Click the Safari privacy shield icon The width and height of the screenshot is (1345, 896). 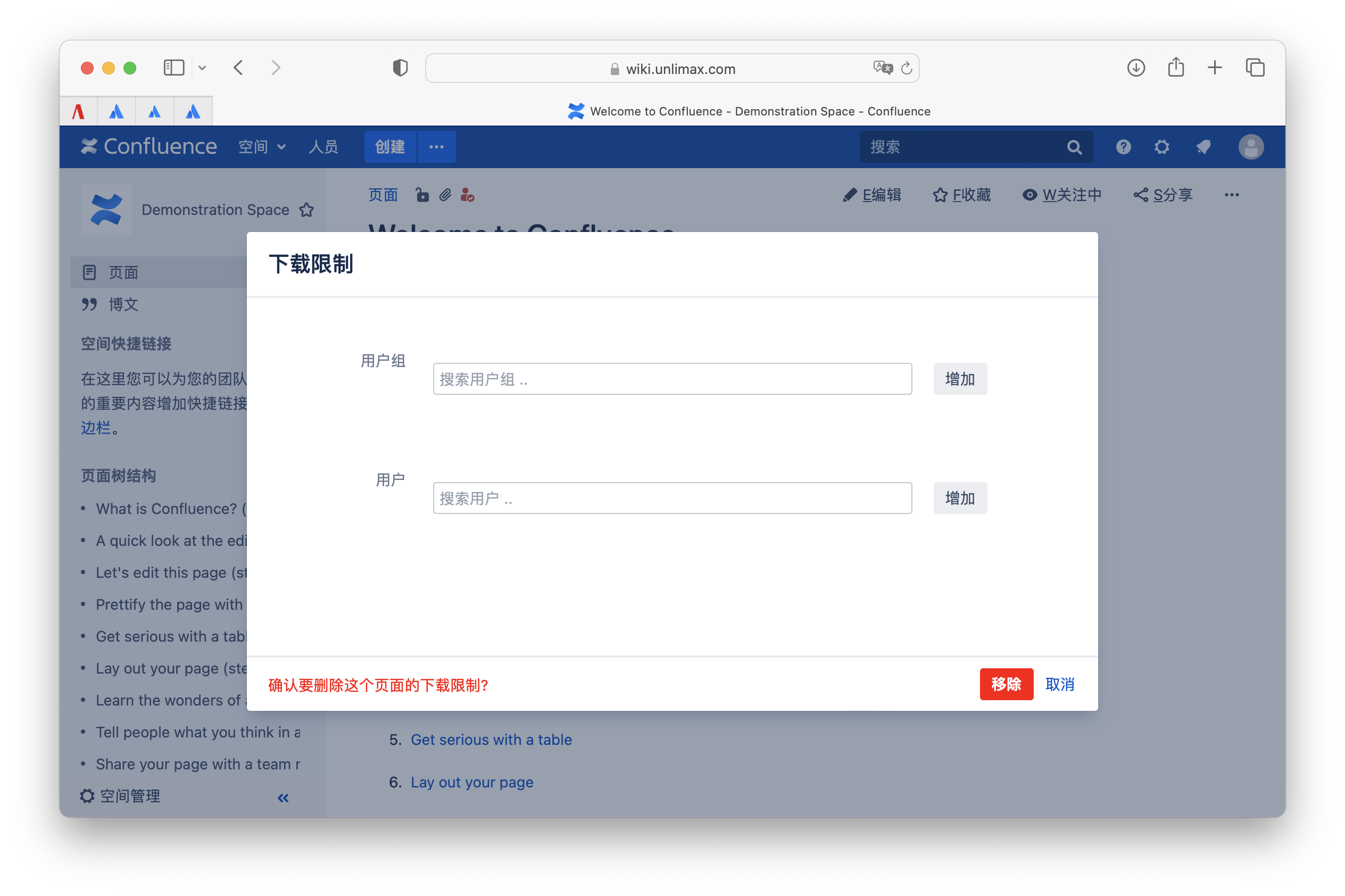(400, 68)
